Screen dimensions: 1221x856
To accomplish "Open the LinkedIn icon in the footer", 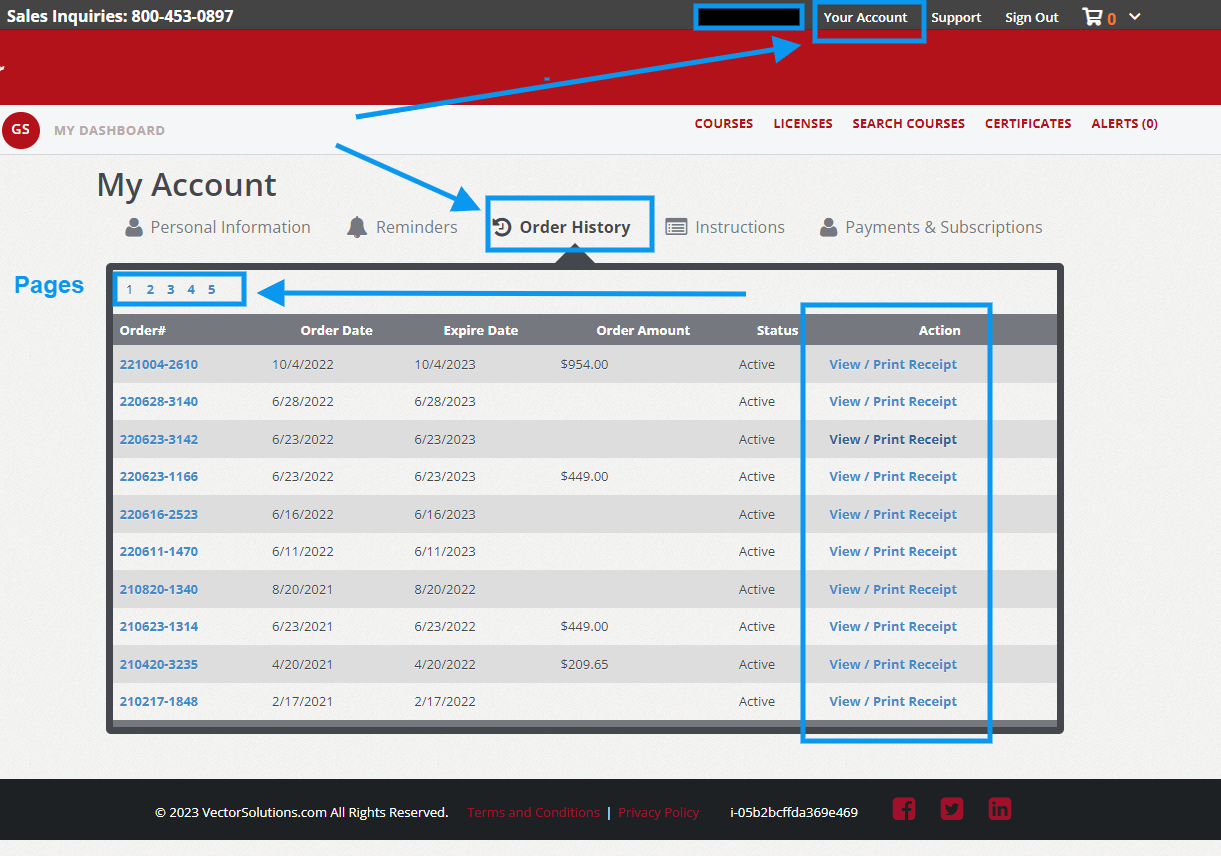I will [x=999, y=809].
